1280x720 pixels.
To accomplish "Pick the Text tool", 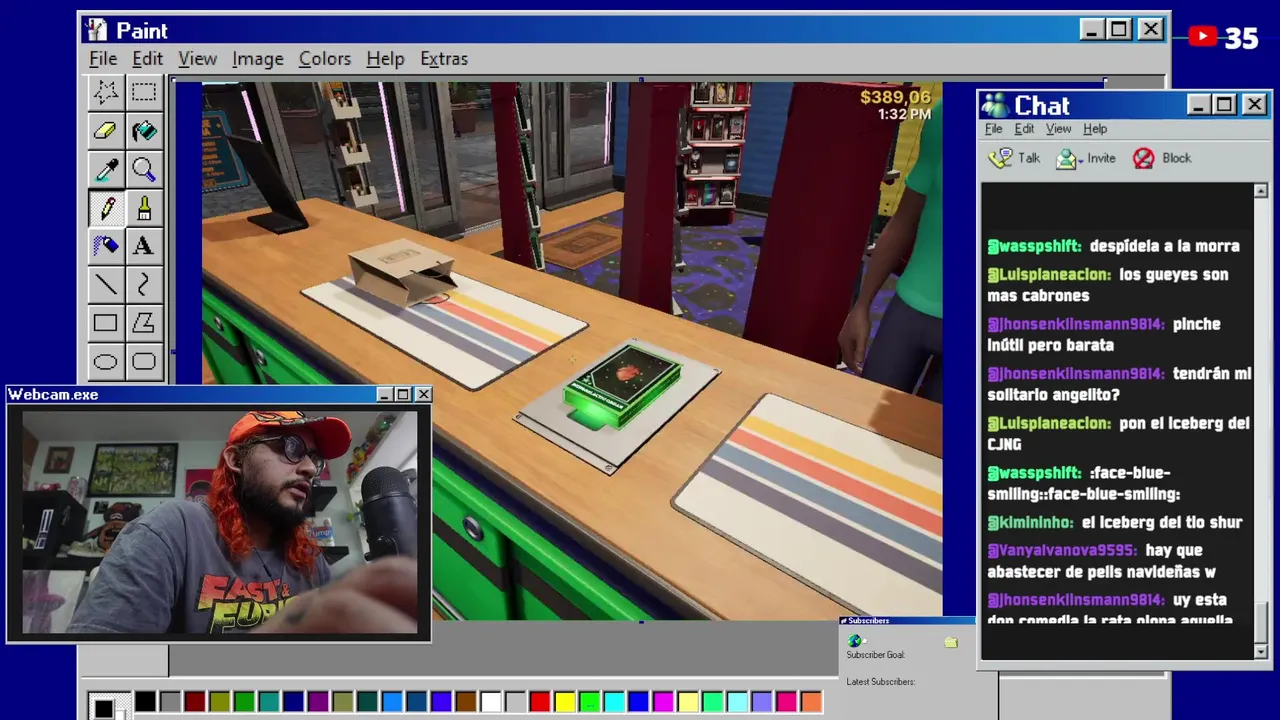I will 143,246.
